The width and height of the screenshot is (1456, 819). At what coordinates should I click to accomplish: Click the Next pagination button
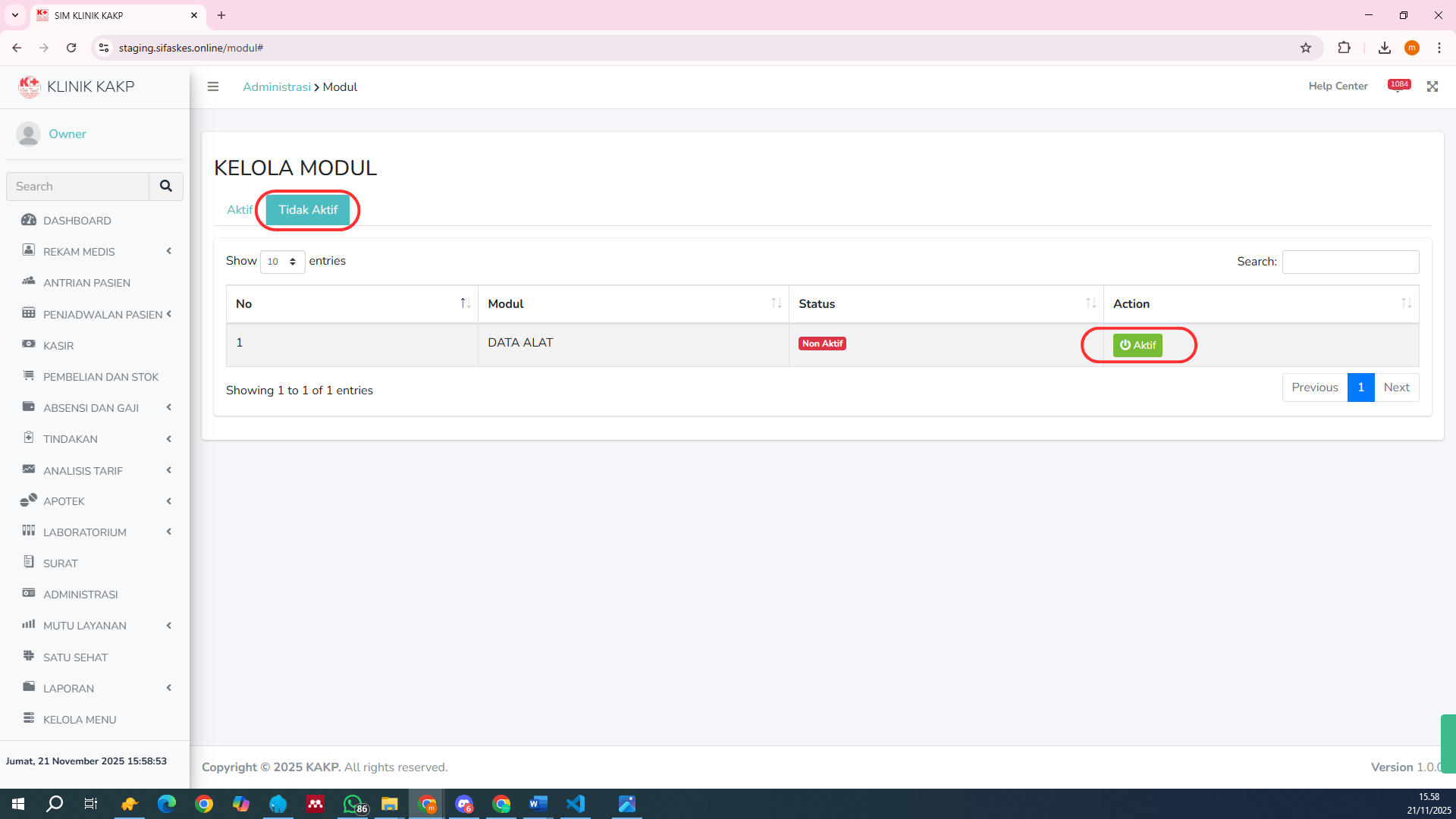coord(1395,388)
